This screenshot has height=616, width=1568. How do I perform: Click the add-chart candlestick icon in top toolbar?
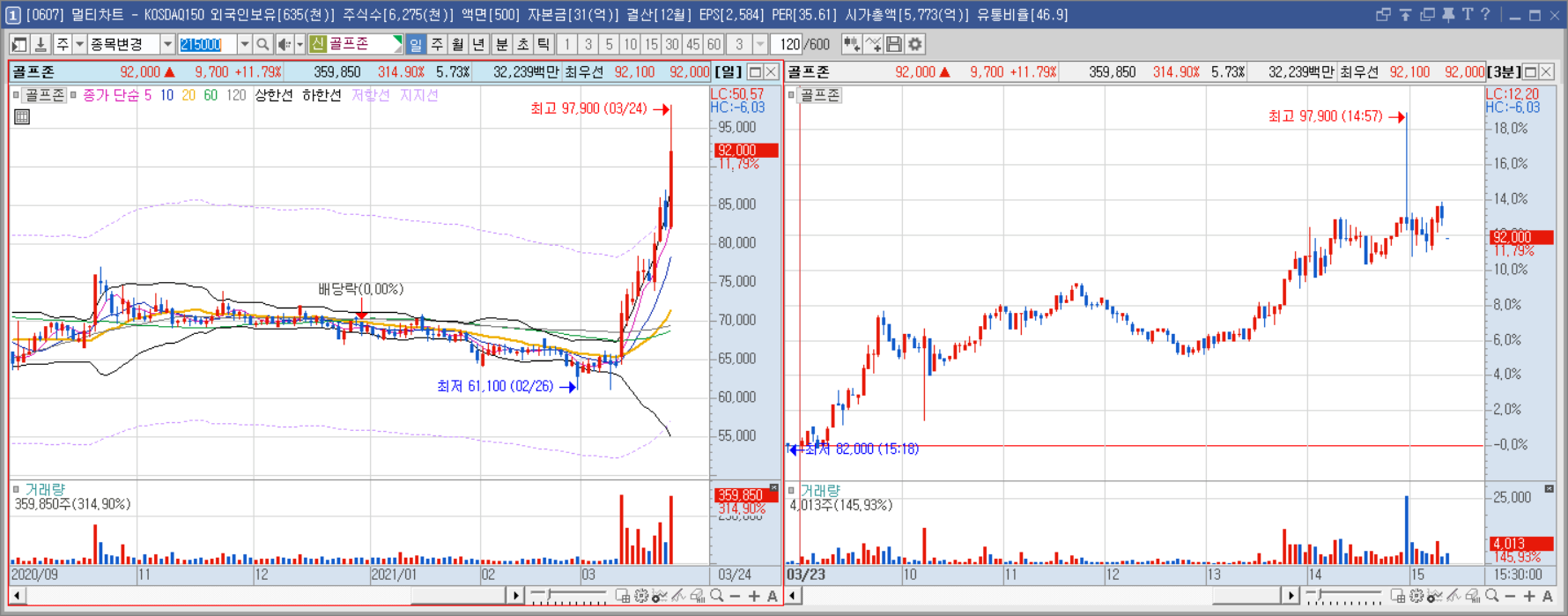[x=851, y=44]
